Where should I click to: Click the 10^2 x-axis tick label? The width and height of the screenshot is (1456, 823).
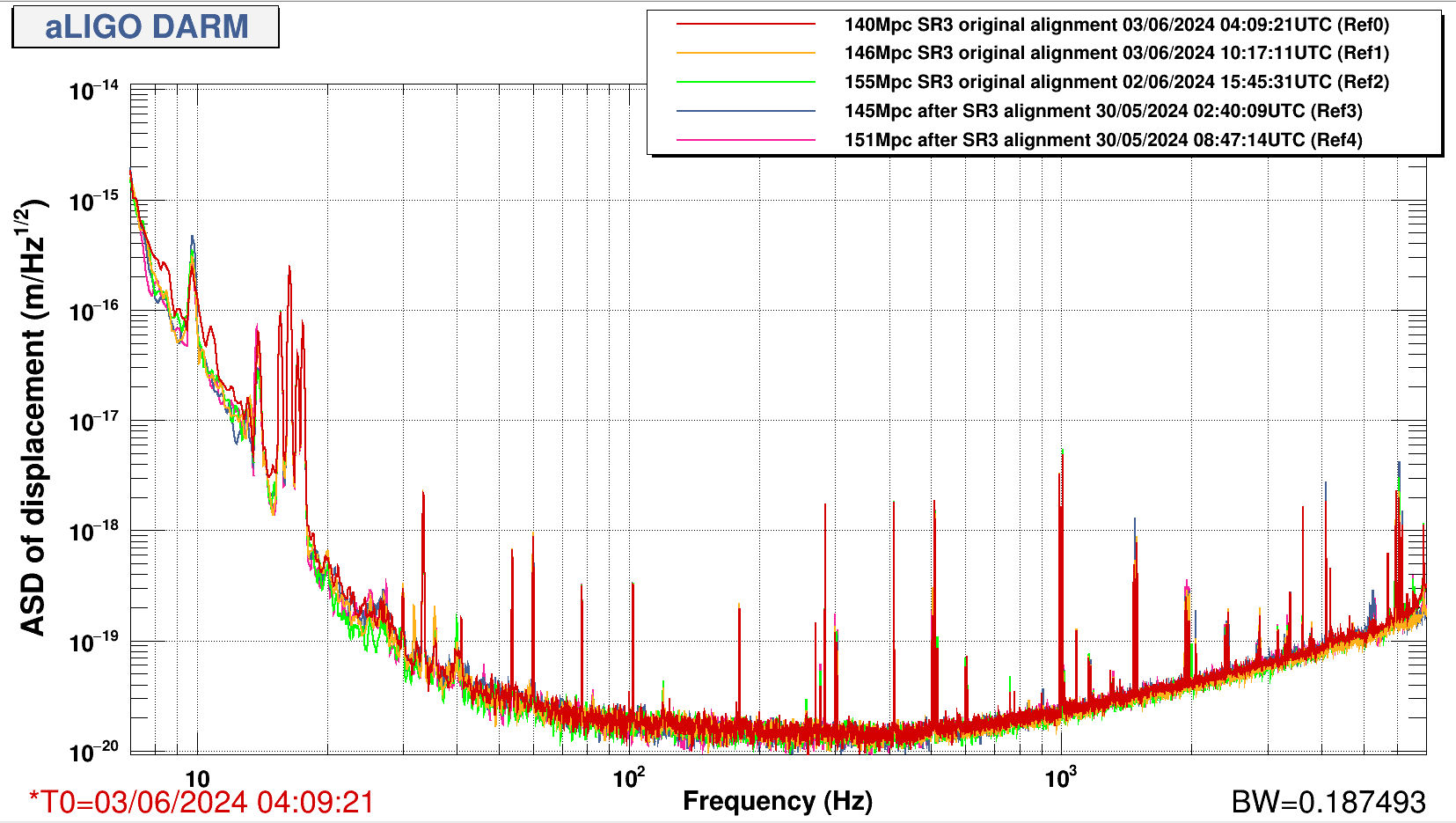pyautogui.click(x=629, y=777)
